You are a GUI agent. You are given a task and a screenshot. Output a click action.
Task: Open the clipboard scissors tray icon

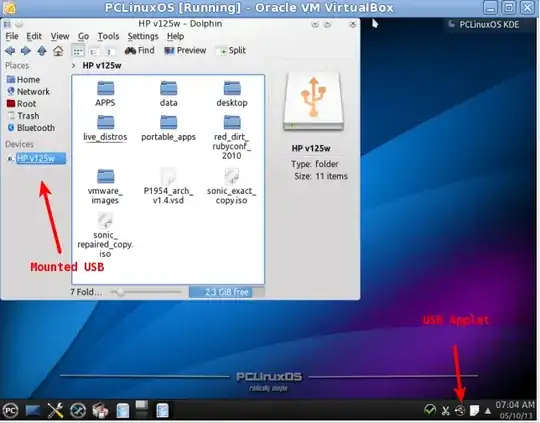(445, 410)
